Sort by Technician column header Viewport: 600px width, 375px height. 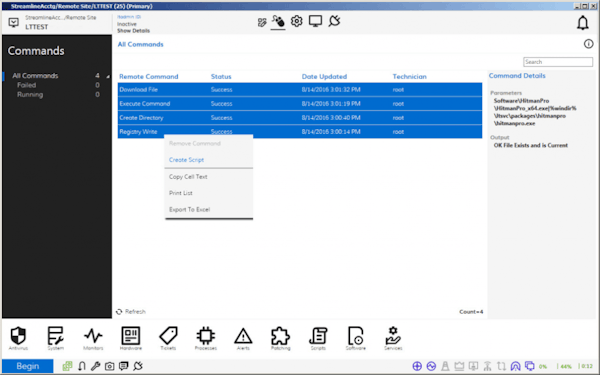tap(409, 77)
